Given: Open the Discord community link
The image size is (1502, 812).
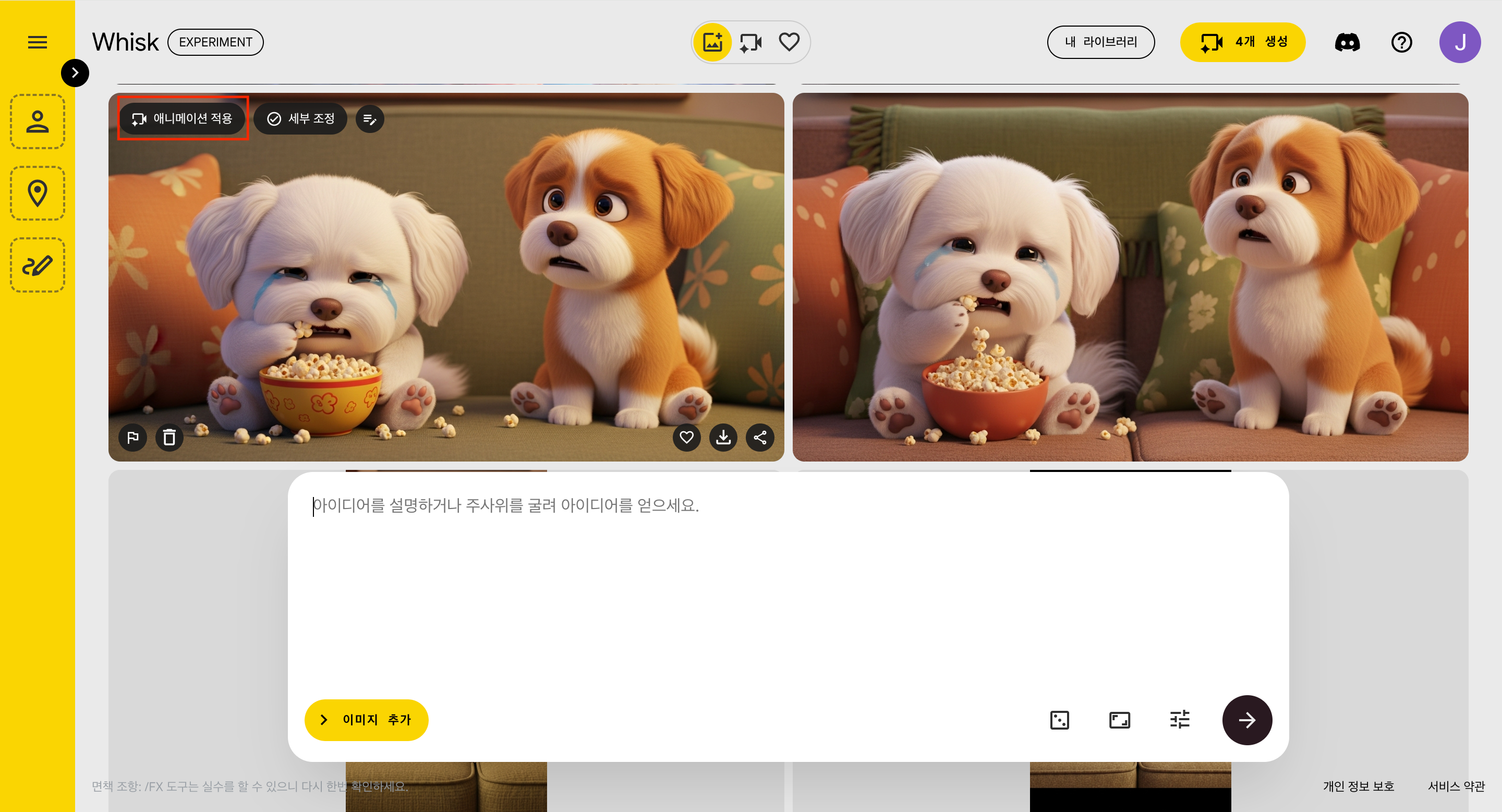Looking at the screenshot, I should [x=1347, y=42].
